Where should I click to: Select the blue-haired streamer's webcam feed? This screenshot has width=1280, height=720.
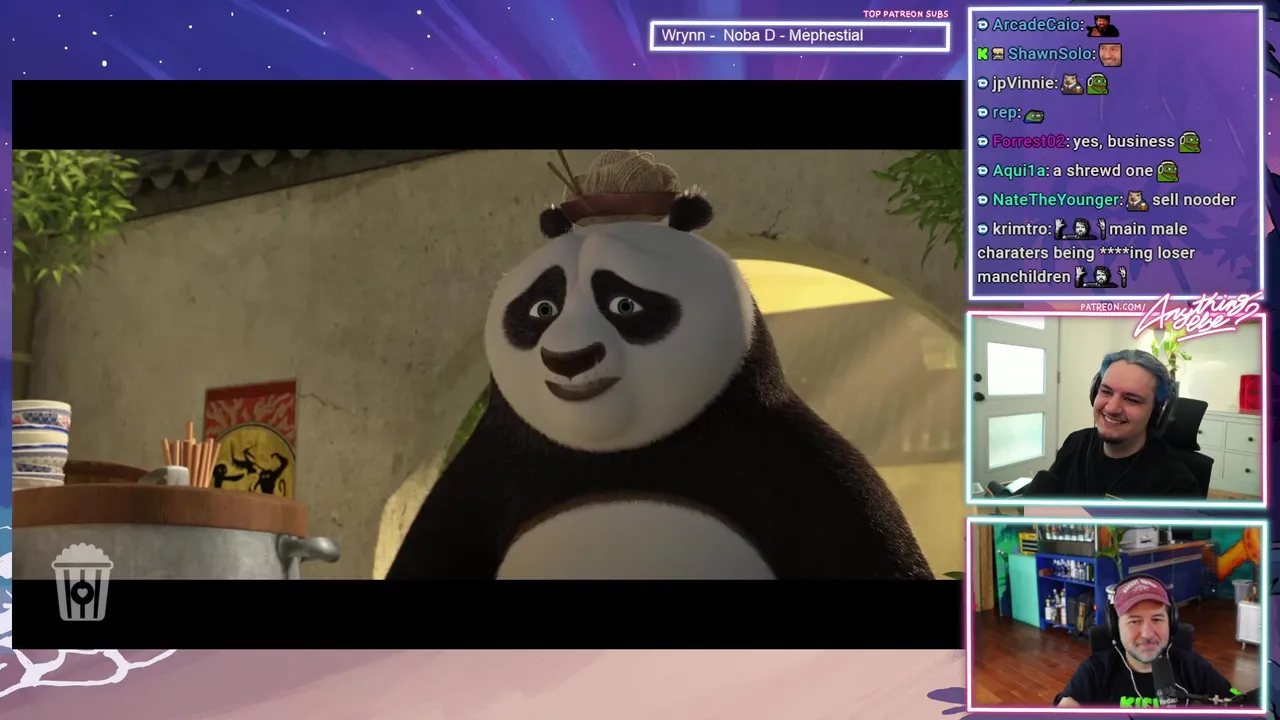click(x=1116, y=407)
